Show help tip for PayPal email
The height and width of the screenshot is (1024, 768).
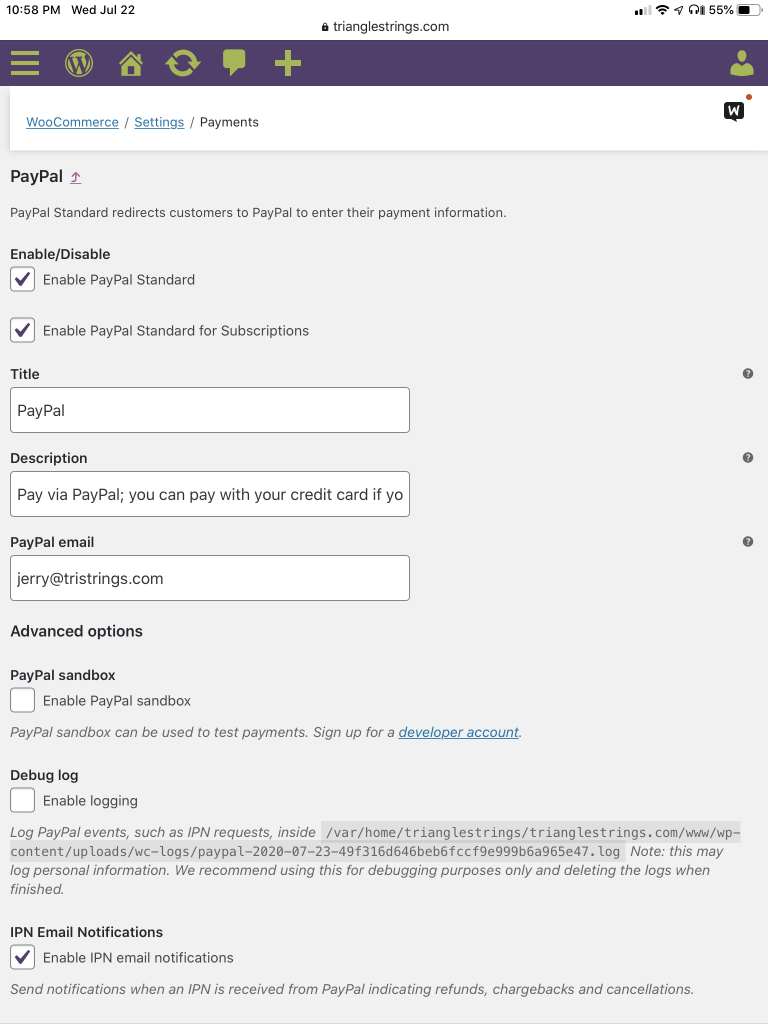748,541
